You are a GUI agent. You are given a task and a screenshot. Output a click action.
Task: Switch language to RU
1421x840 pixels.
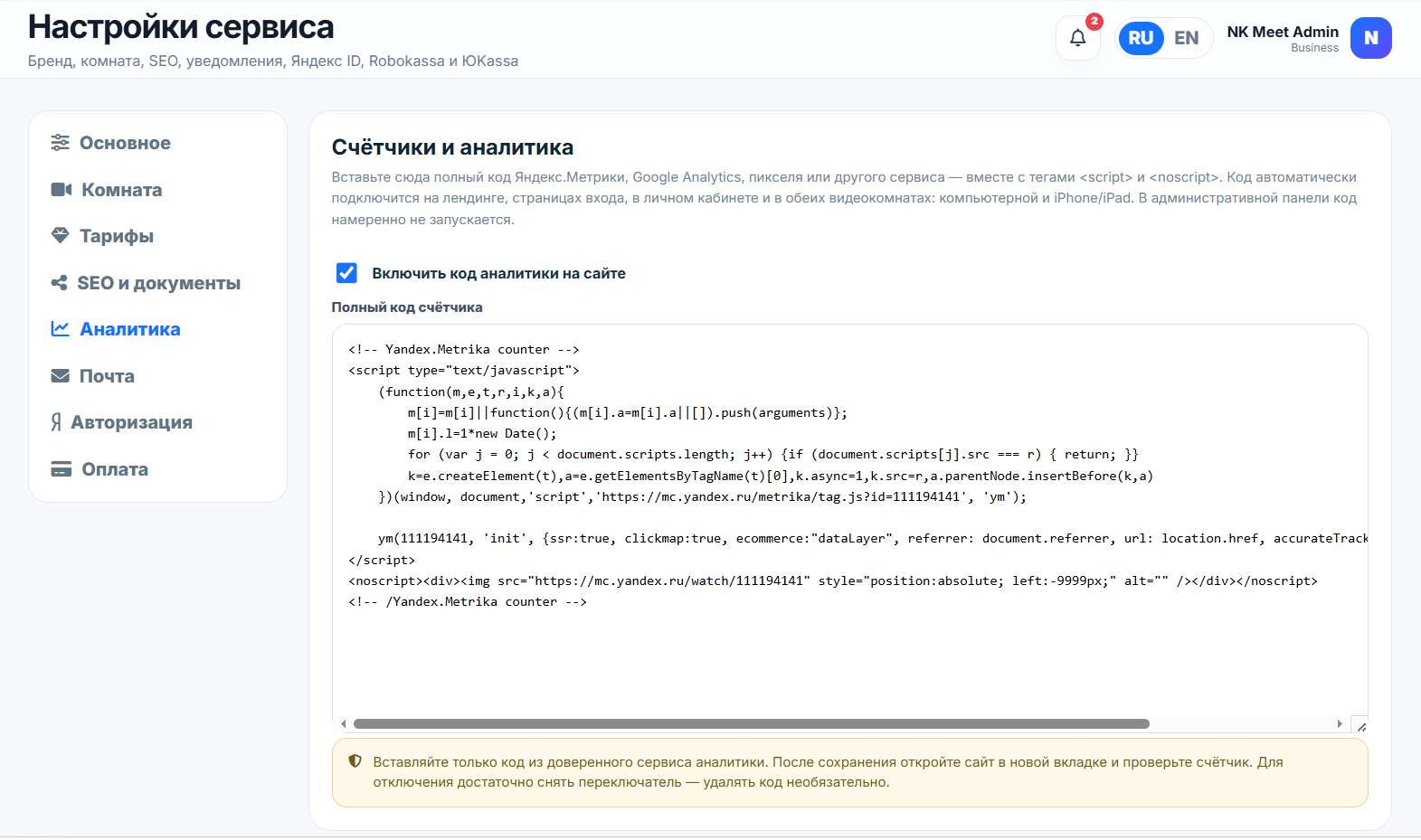(x=1141, y=38)
